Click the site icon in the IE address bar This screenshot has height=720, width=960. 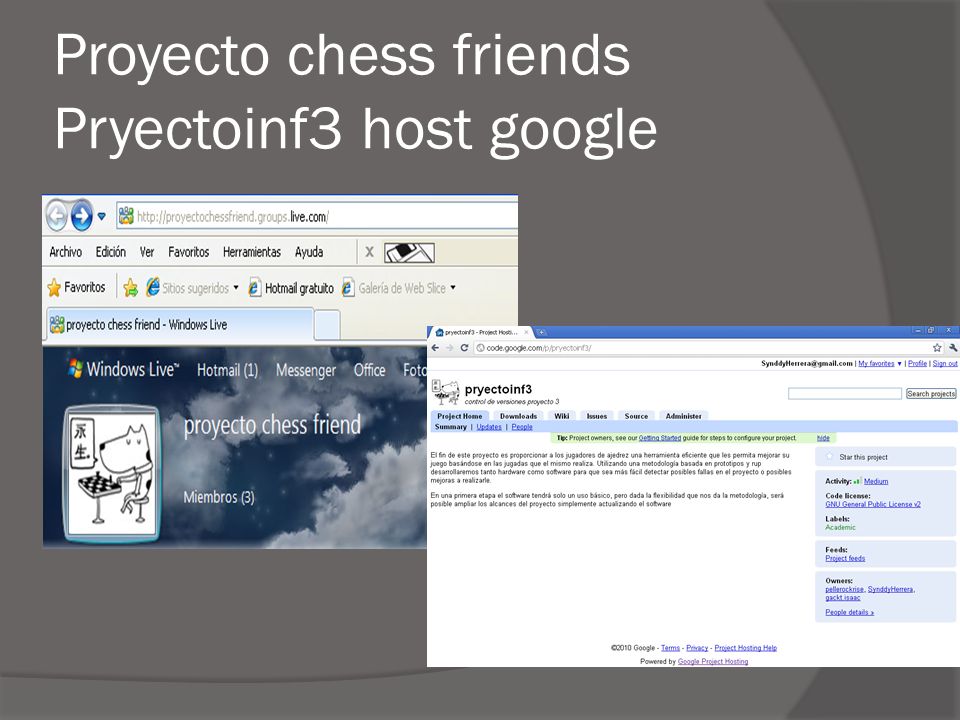[126, 216]
